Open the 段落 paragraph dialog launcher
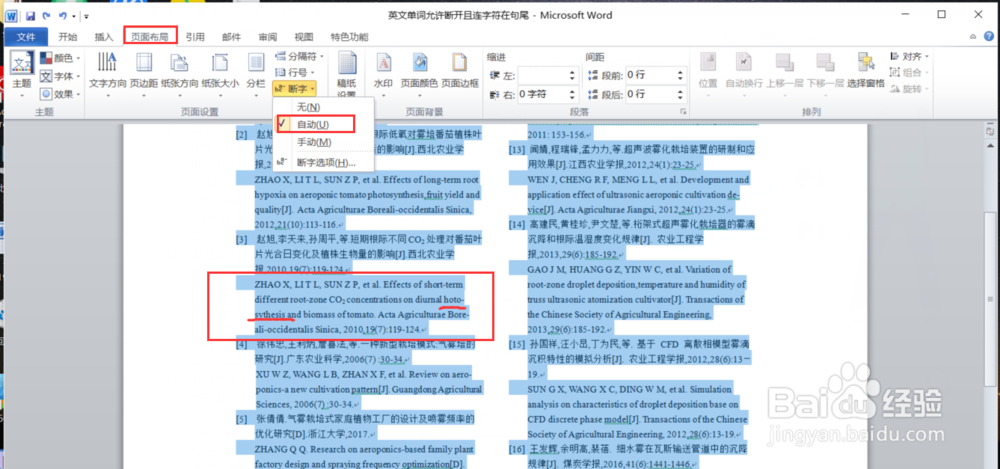This screenshot has width=1000, height=469. coord(684,112)
